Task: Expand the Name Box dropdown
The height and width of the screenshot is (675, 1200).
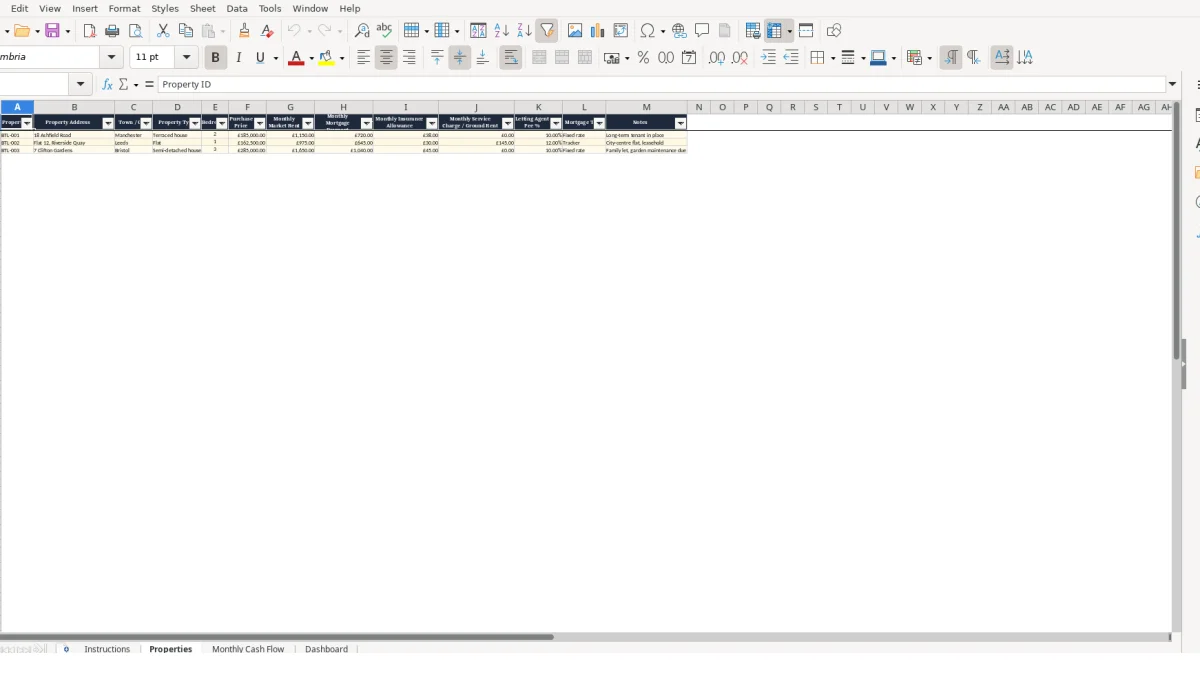Action: coord(80,85)
